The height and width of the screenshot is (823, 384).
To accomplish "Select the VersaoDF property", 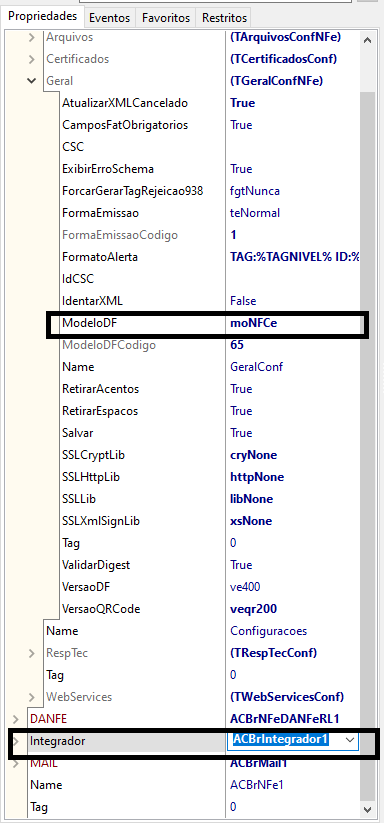I will click(x=86, y=587).
